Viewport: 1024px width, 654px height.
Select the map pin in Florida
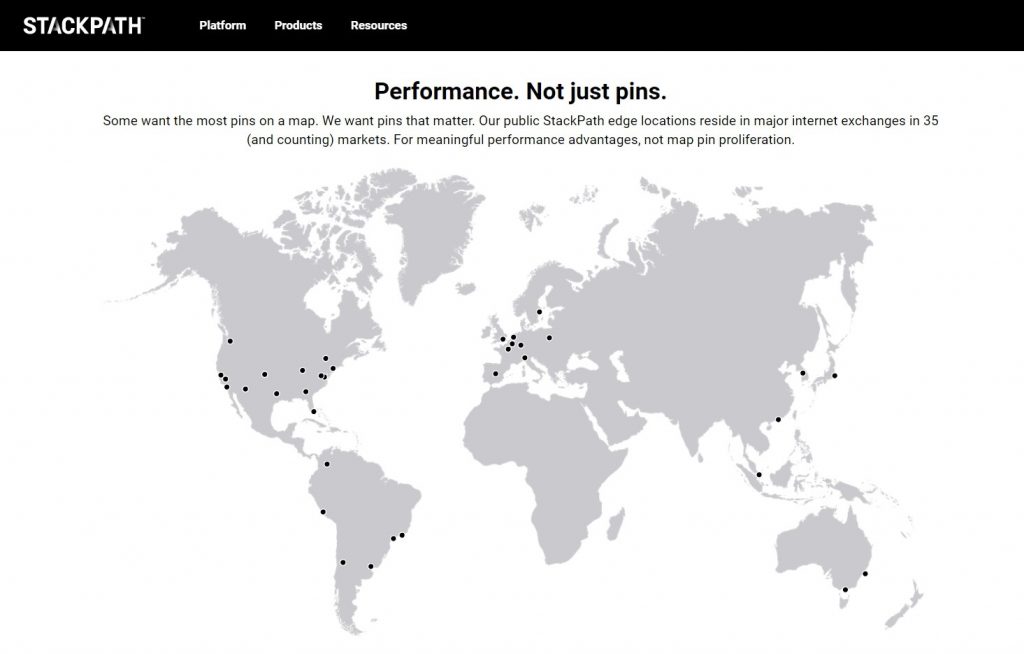tap(313, 411)
